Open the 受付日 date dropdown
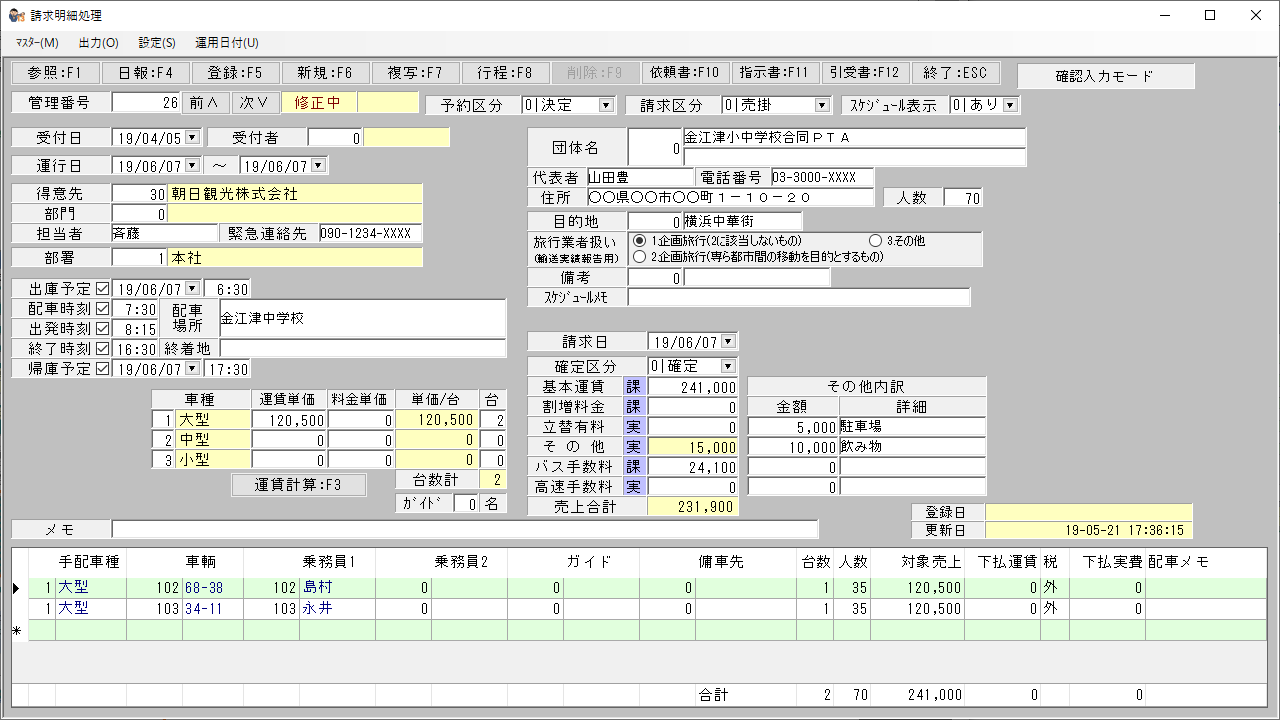This screenshot has width=1280, height=720. point(192,137)
